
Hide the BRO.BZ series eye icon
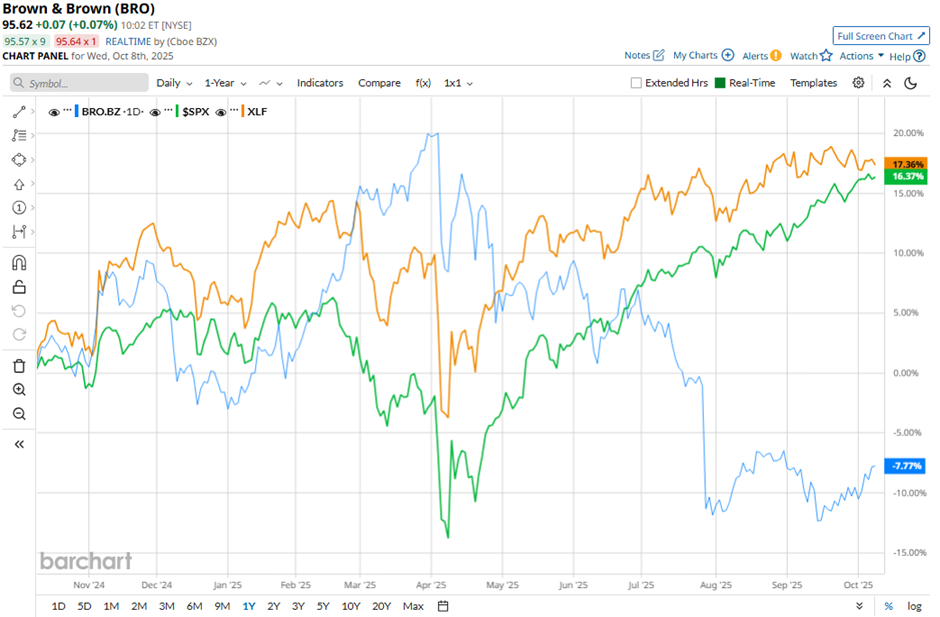54,112
